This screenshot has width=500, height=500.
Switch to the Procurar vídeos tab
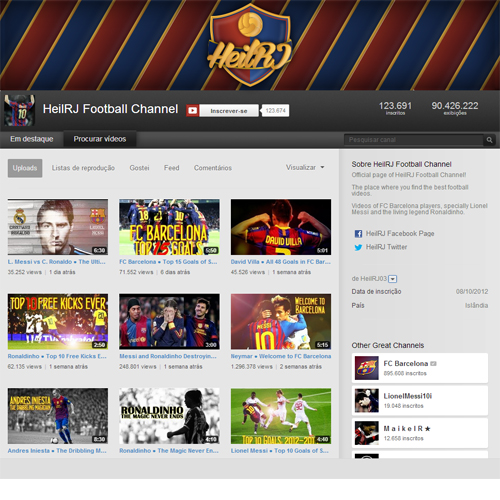click(x=100, y=139)
